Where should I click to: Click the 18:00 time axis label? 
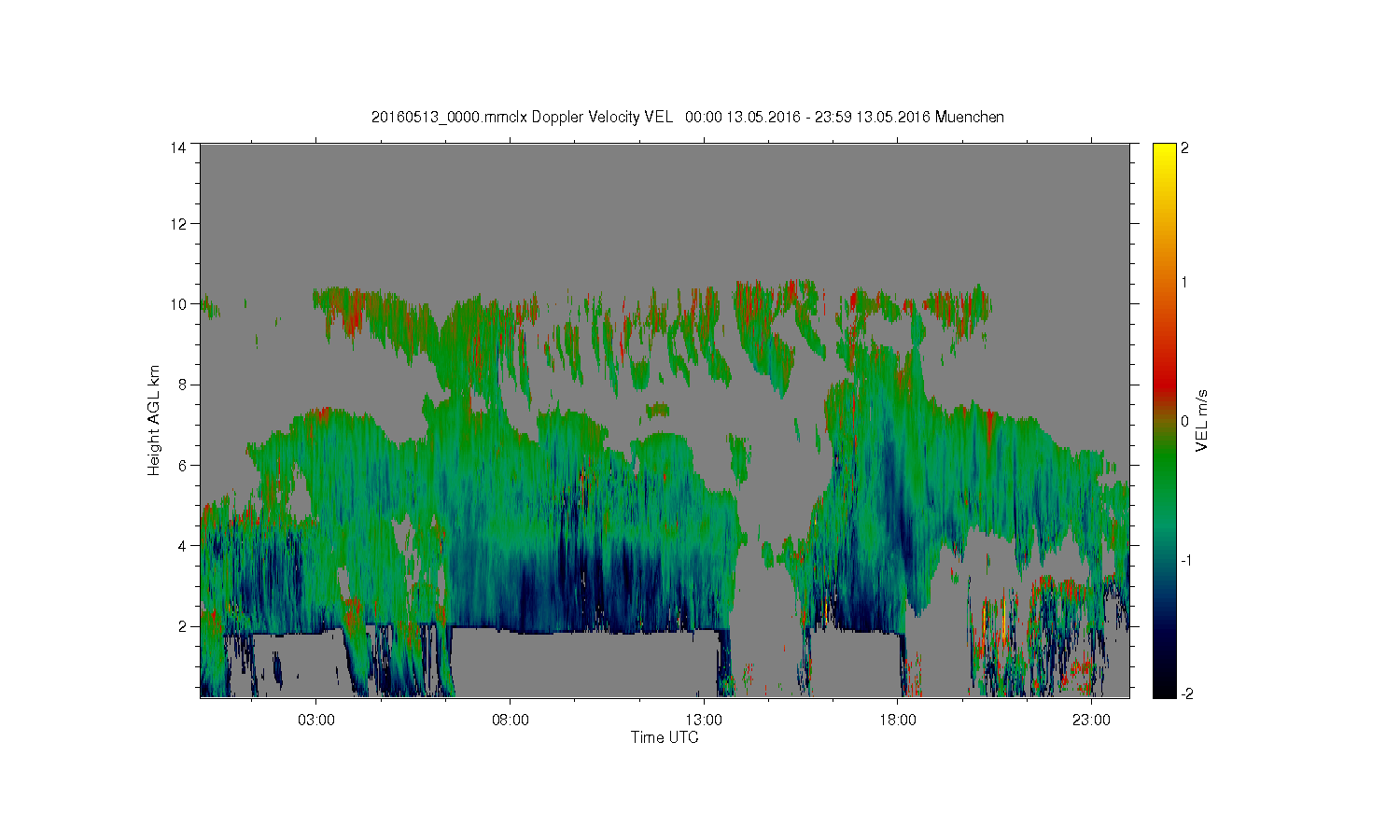[898, 720]
